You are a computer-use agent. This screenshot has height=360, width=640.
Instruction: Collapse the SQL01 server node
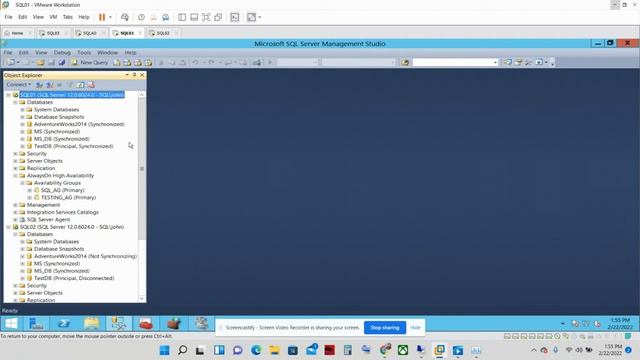(8, 95)
